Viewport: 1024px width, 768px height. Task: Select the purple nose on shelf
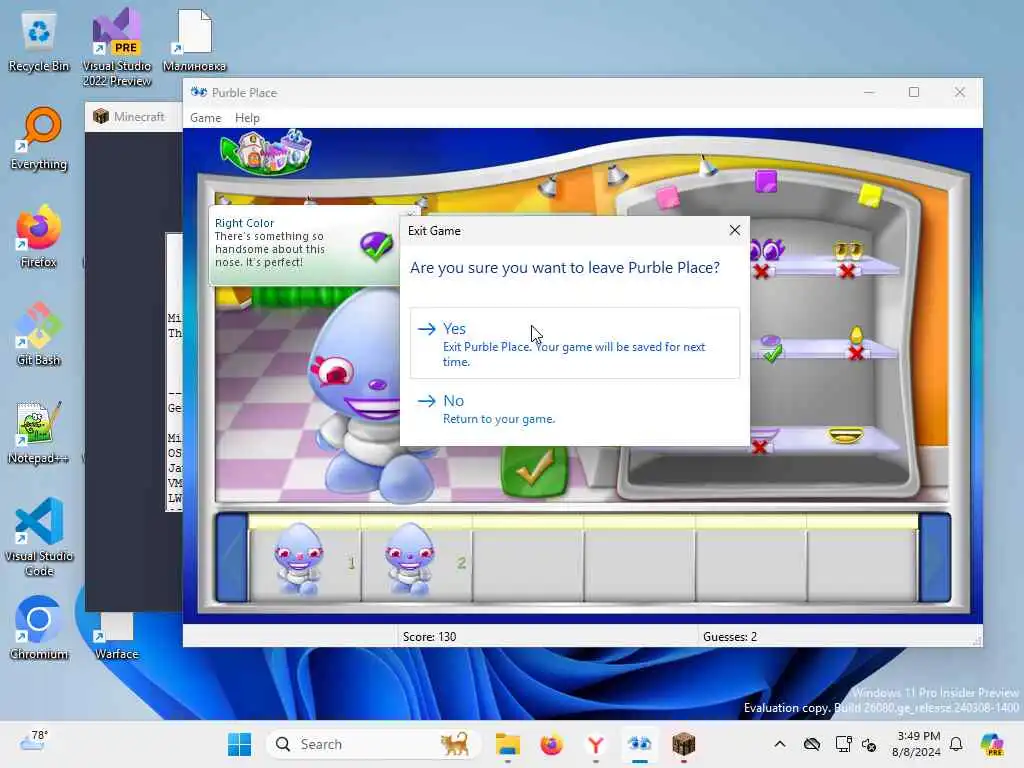point(771,340)
